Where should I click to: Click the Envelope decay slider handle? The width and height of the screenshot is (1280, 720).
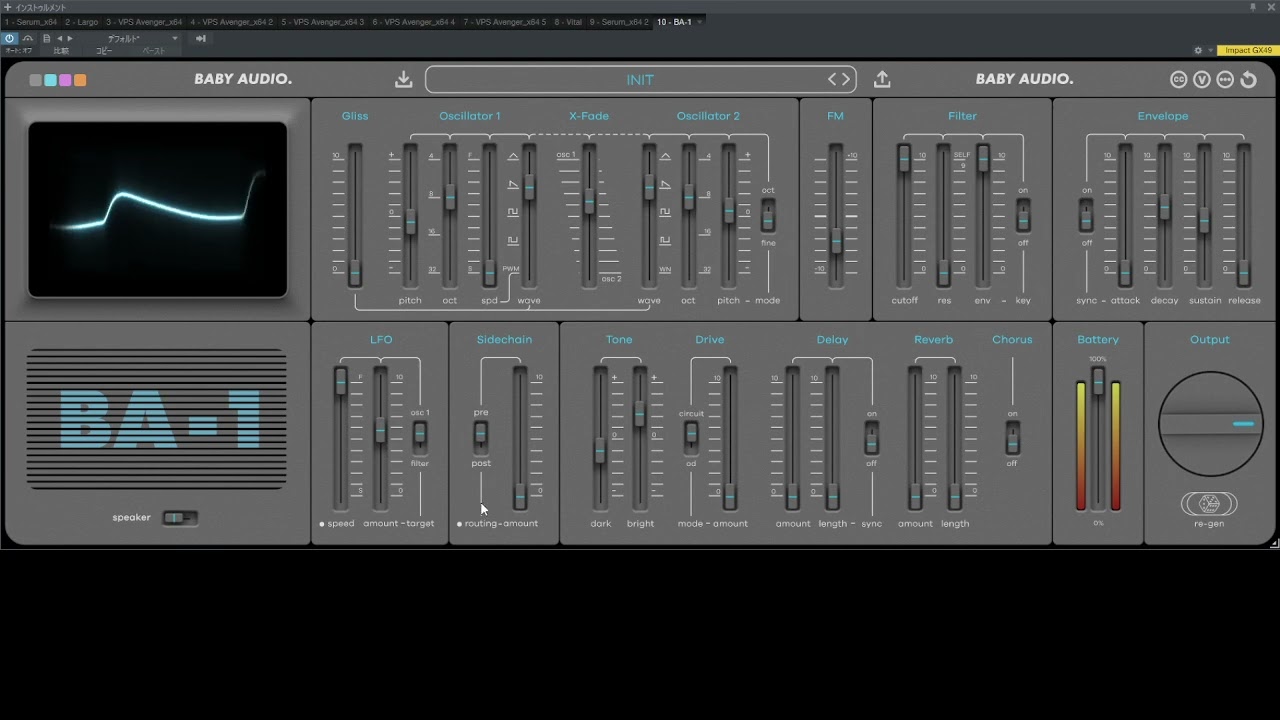point(1164,208)
